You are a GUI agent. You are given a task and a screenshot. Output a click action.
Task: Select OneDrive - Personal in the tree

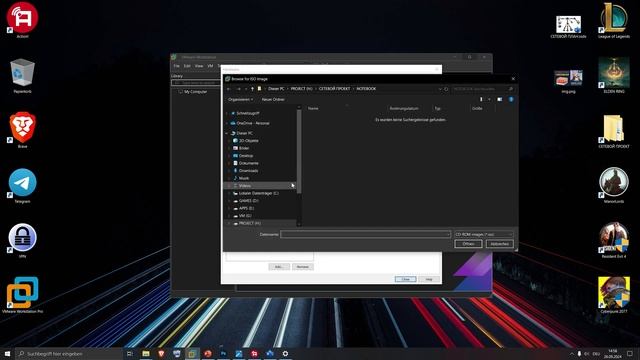(253, 123)
